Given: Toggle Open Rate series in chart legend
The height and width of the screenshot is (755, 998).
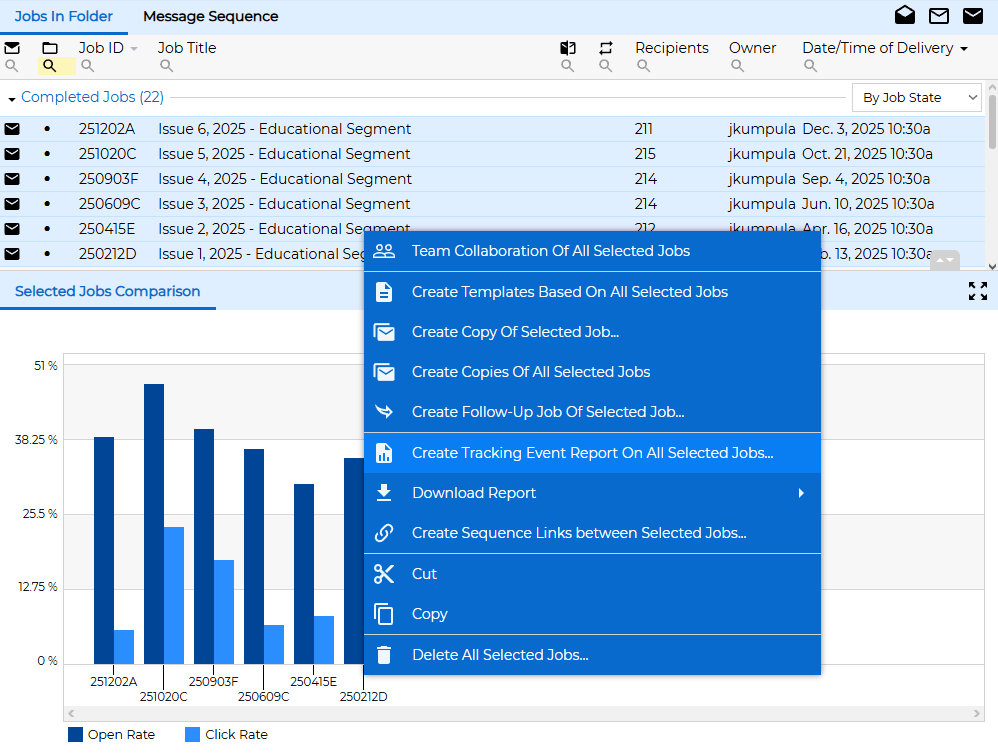Looking at the screenshot, I should click(x=111, y=735).
